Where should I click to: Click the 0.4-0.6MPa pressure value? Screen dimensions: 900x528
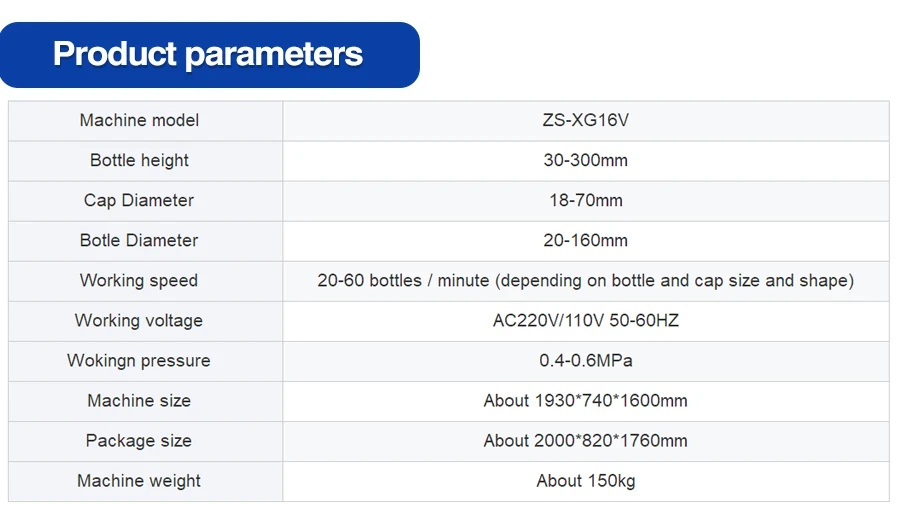tap(585, 361)
